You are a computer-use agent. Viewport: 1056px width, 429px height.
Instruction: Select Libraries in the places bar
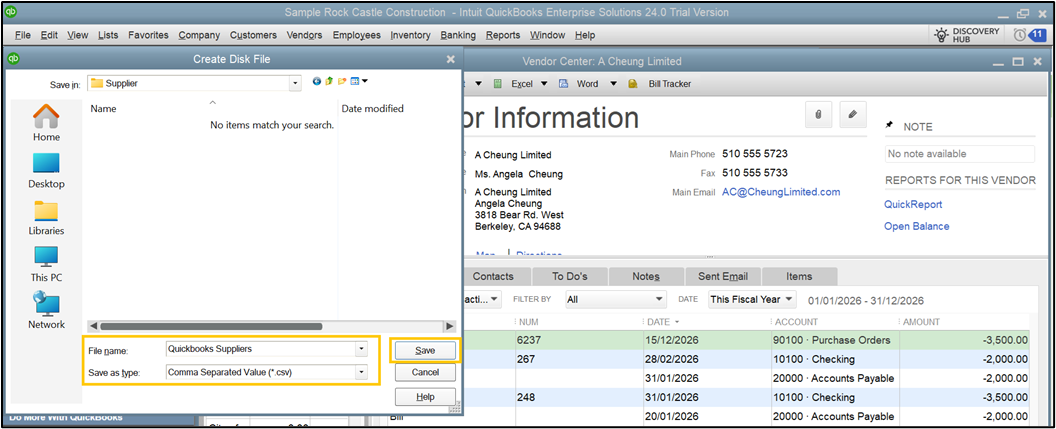46,218
